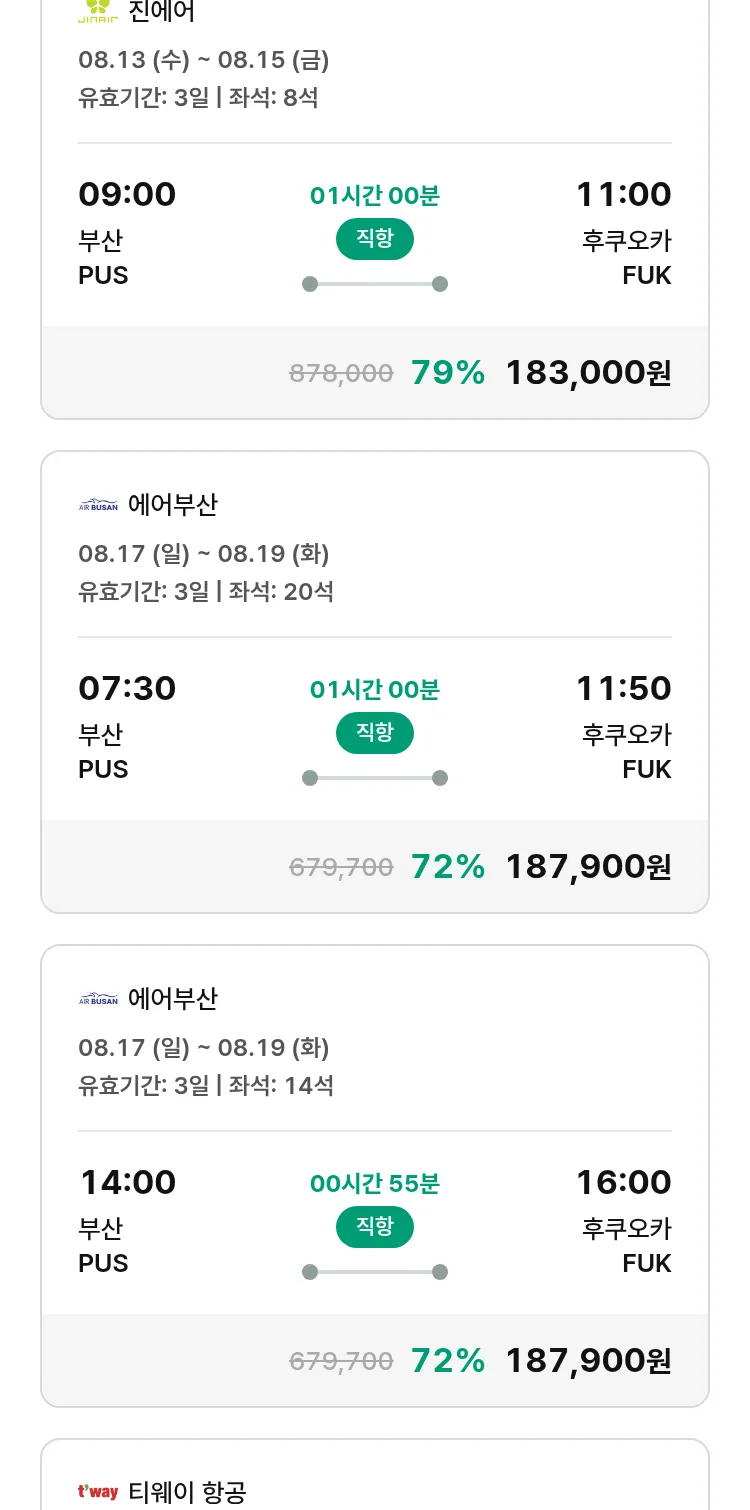Click the t'way airline logo
The image size is (750, 1510).
point(98,1492)
